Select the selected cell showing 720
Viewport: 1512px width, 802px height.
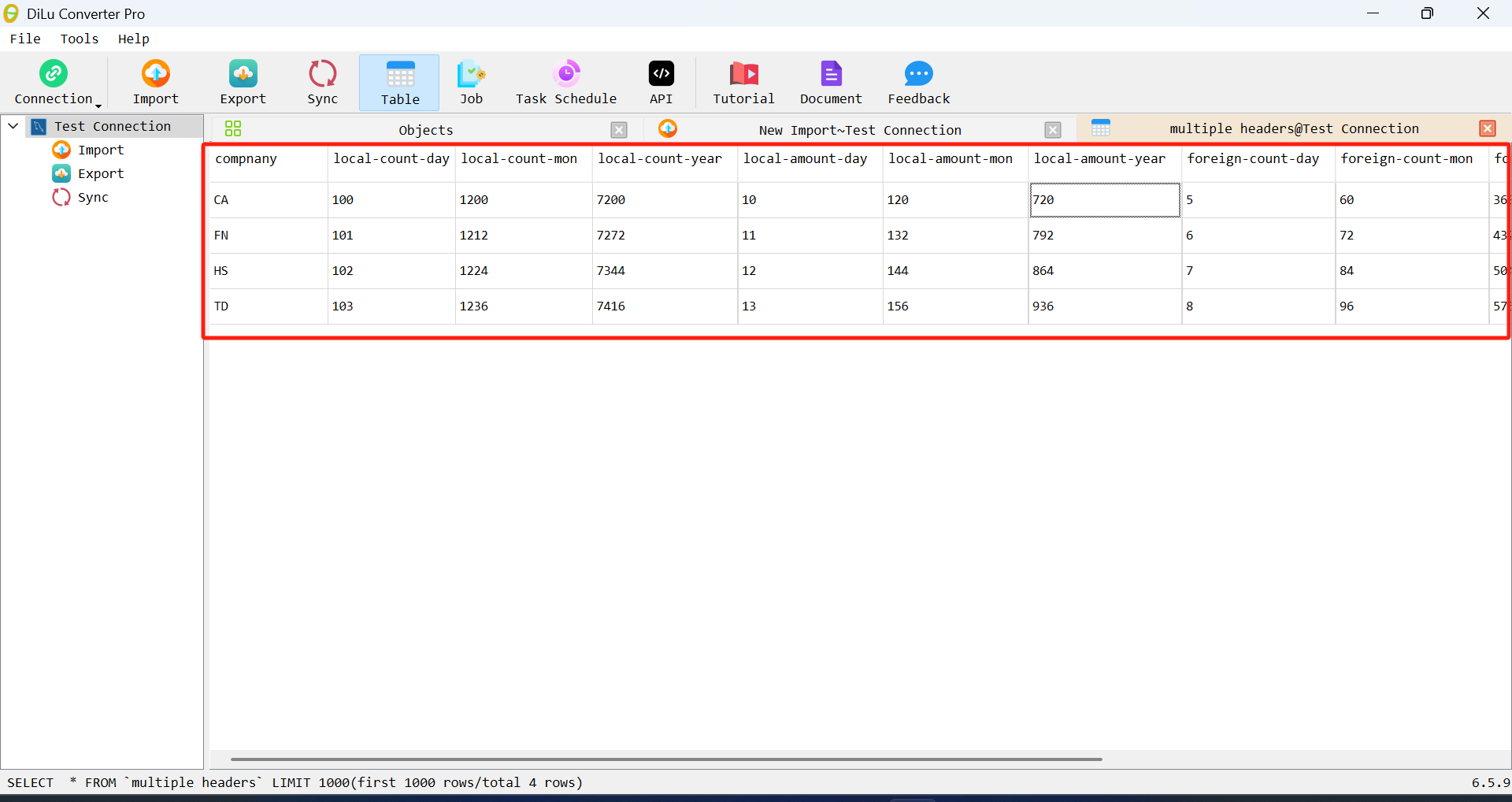point(1105,200)
